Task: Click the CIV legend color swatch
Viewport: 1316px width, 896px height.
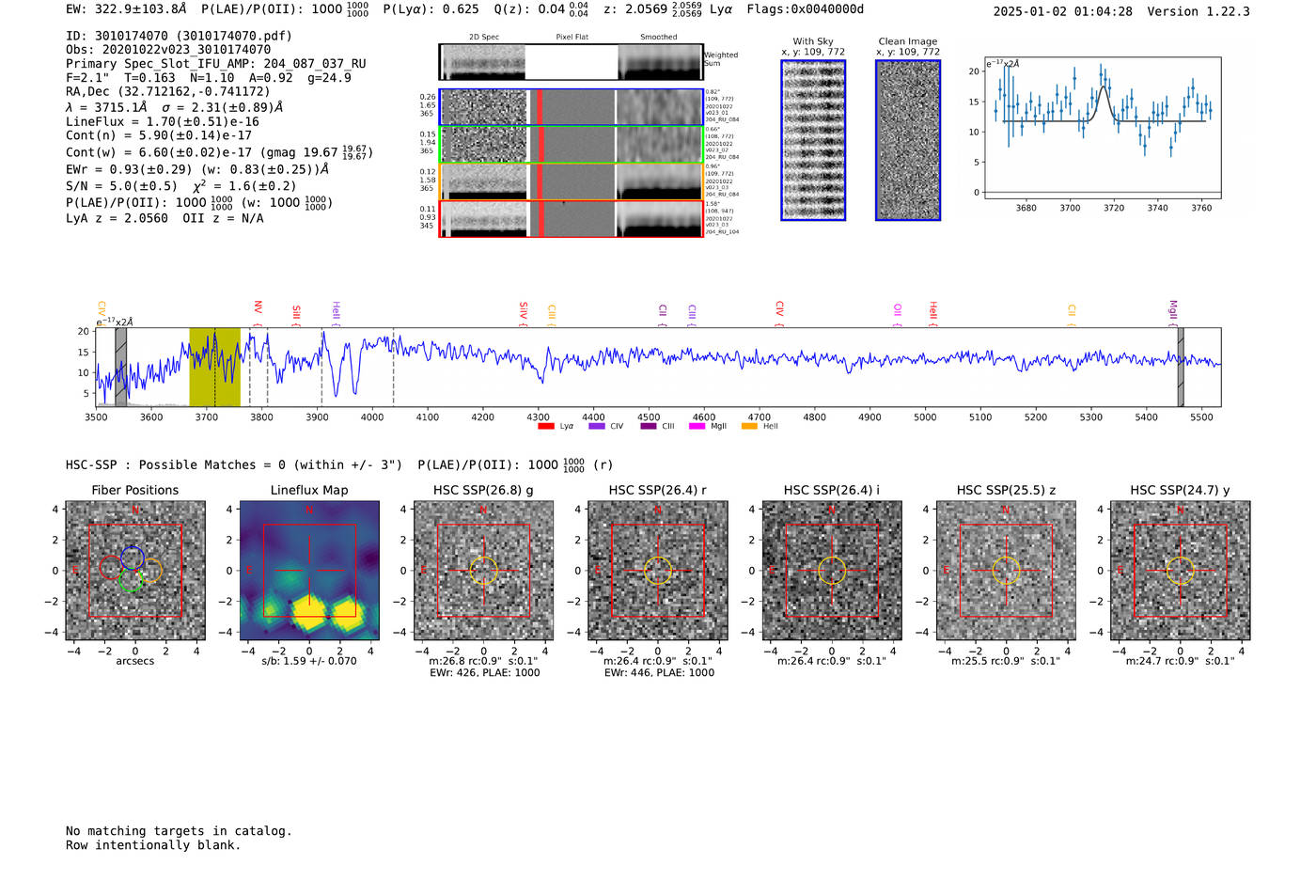Action: [597, 426]
